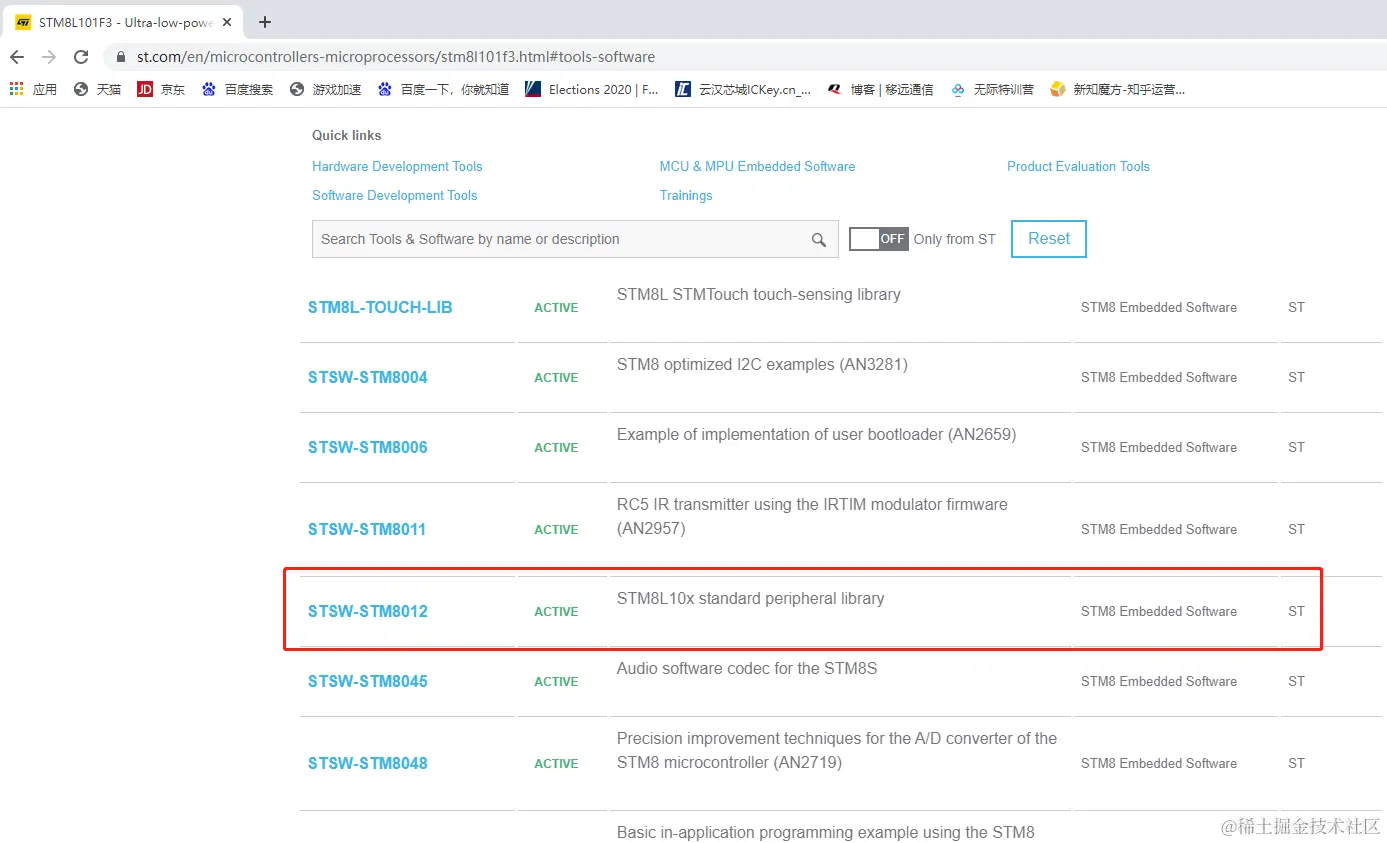Viewport: 1387px width, 843px height.
Task: Click 'STM8L10x standard peripheral library' description
Action: 751,598
